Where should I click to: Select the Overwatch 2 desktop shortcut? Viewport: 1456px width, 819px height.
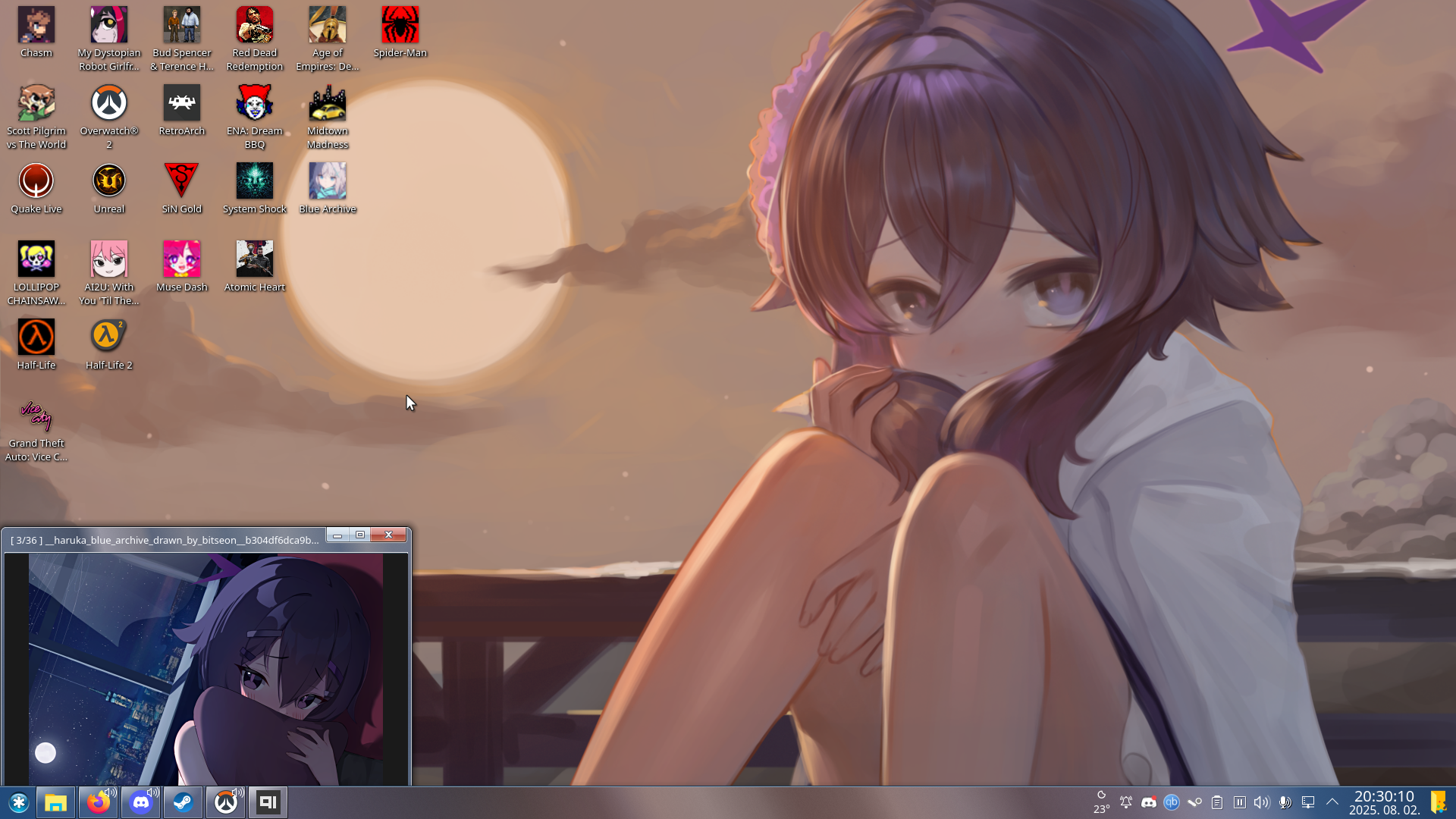[x=109, y=118]
